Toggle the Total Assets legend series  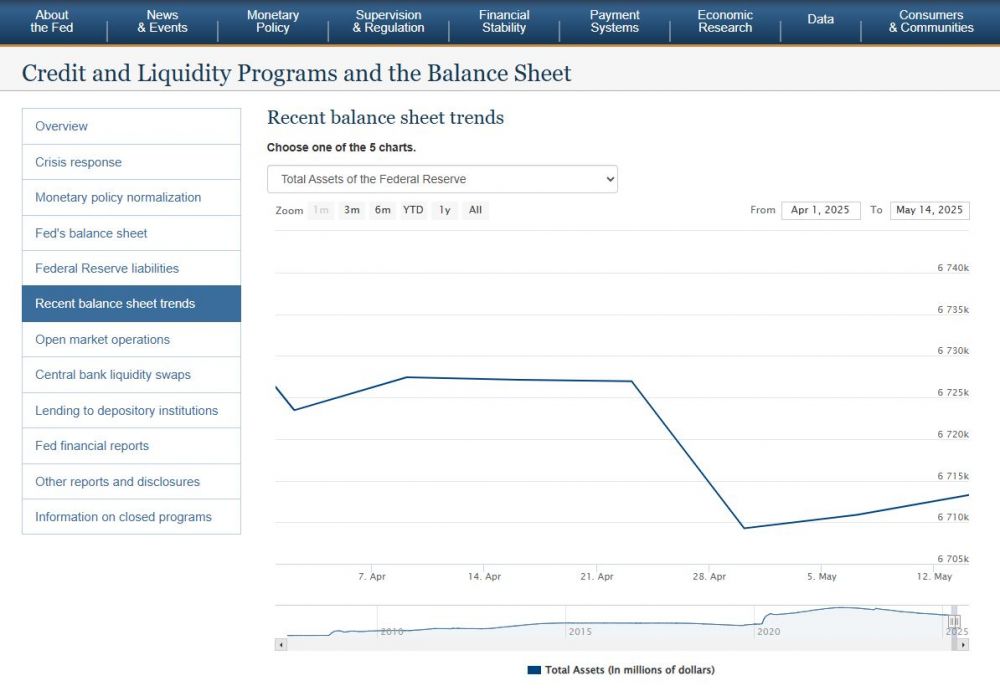(621, 670)
